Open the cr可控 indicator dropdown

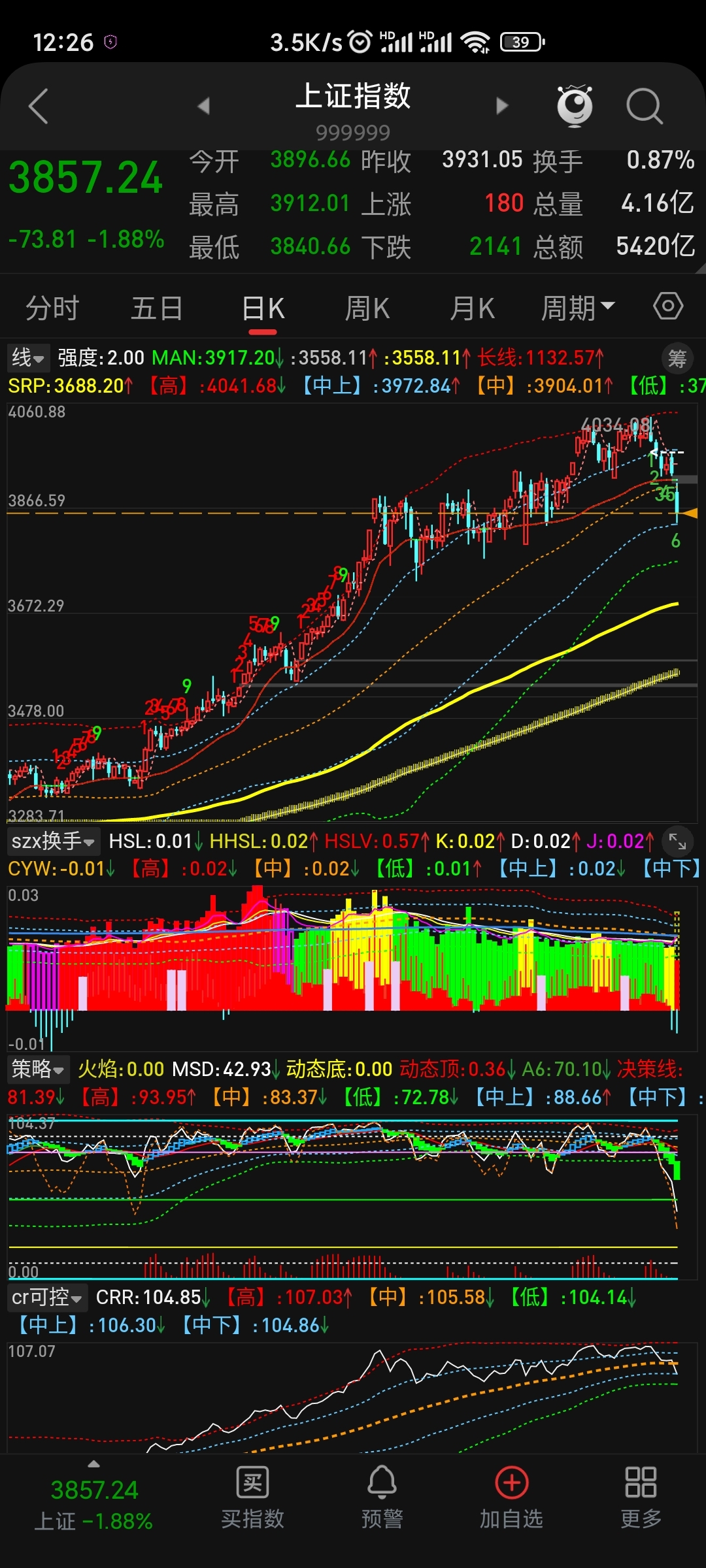46,1297
